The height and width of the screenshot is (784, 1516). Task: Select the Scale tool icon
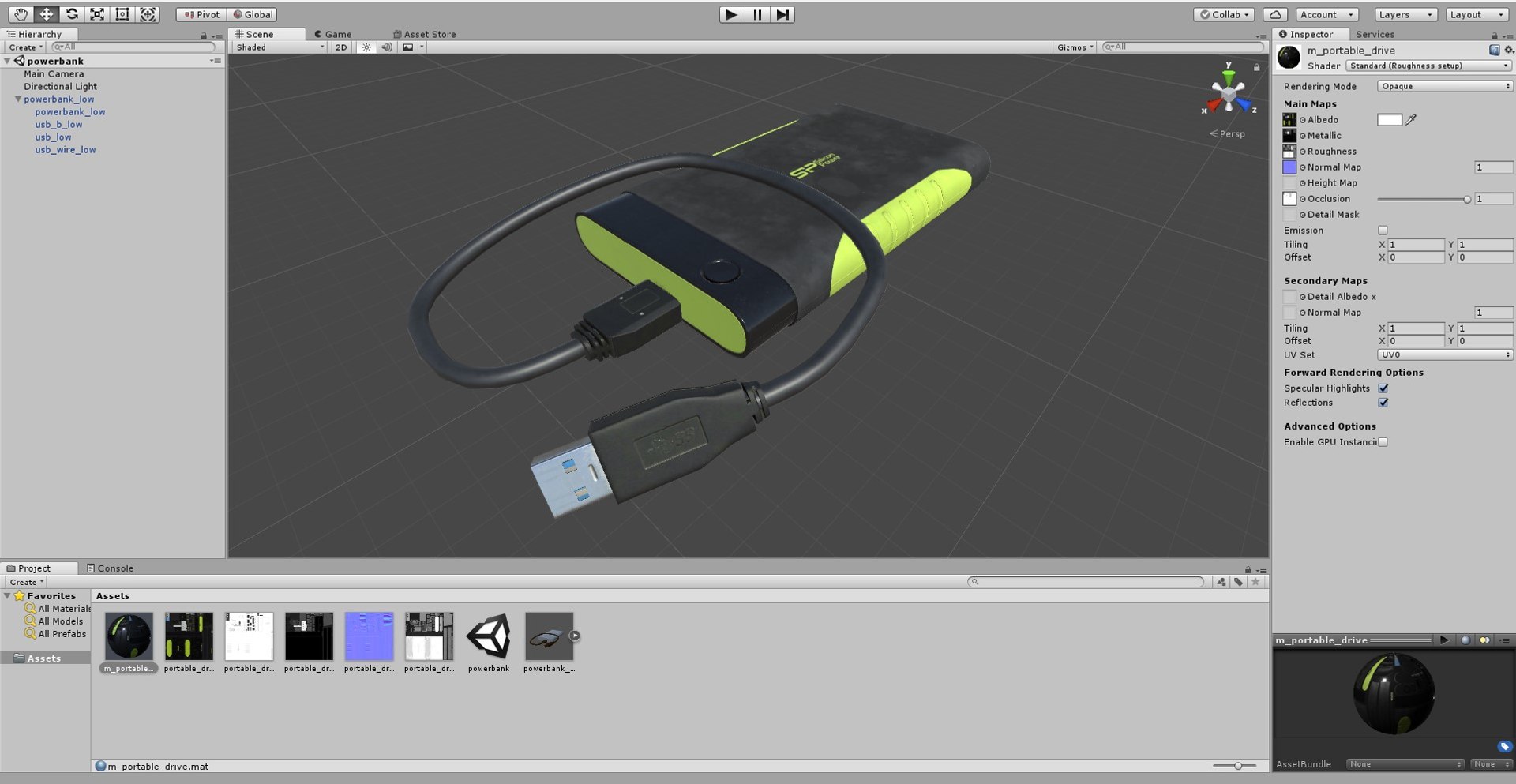pos(97,14)
